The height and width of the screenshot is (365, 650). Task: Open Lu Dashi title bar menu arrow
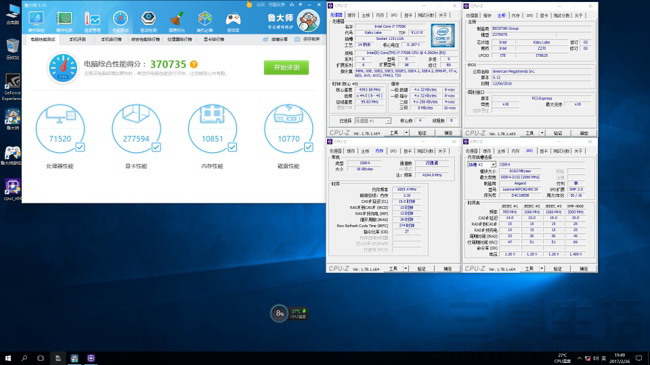pos(301,5)
